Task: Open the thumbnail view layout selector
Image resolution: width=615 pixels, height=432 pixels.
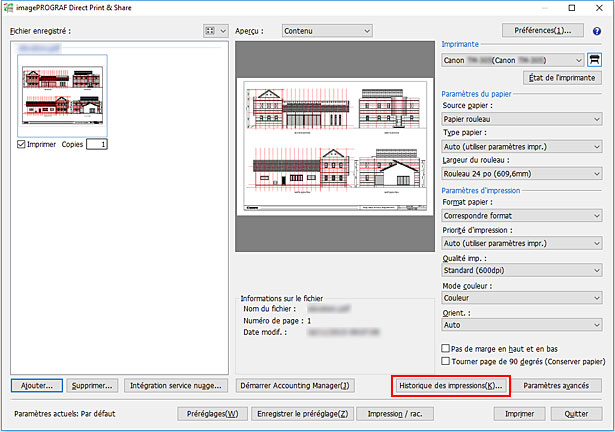Action: click(214, 30)
